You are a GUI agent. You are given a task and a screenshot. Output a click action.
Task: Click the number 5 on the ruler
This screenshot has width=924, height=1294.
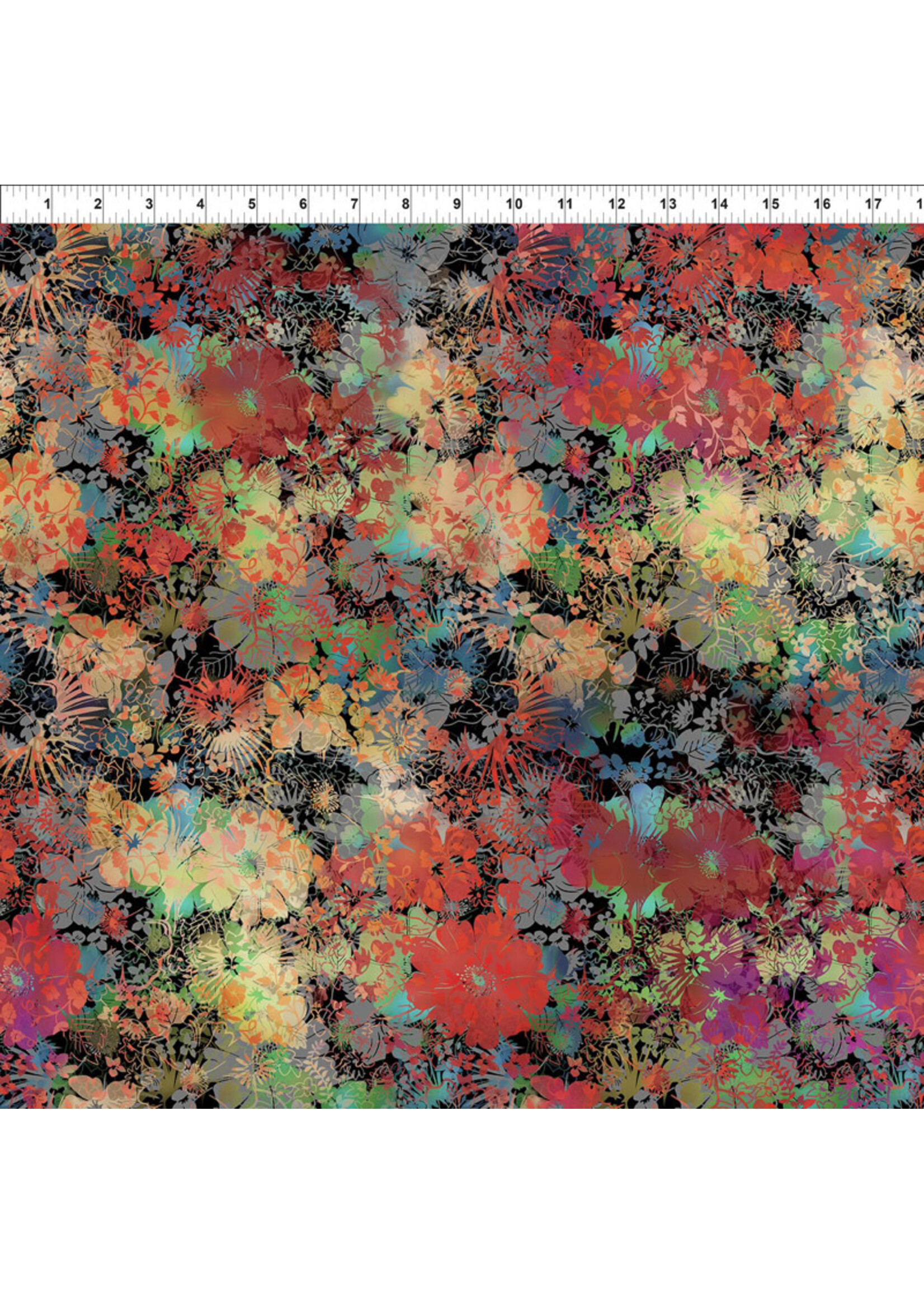[252, 203]
